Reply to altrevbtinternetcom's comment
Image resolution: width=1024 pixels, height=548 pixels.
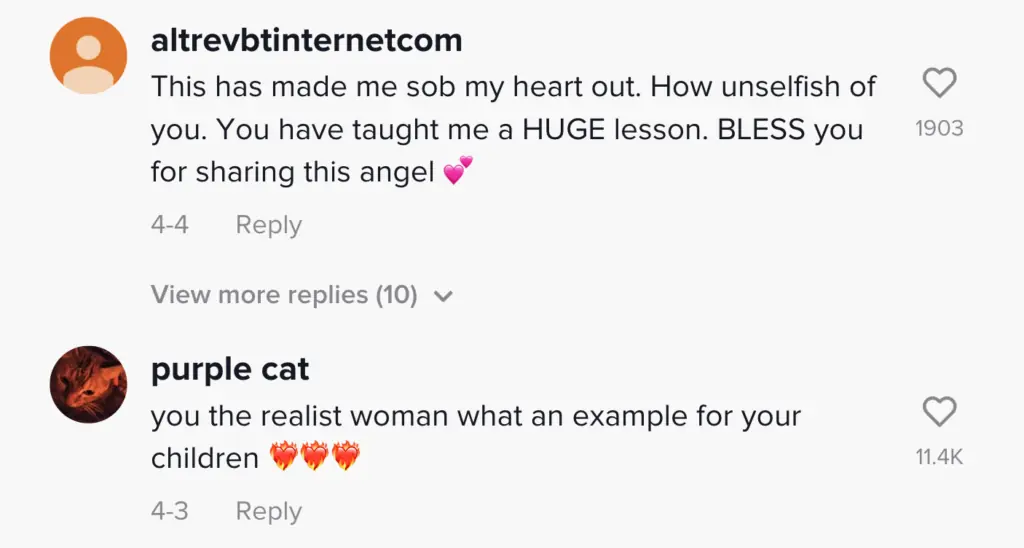click(x=268, y=225)
